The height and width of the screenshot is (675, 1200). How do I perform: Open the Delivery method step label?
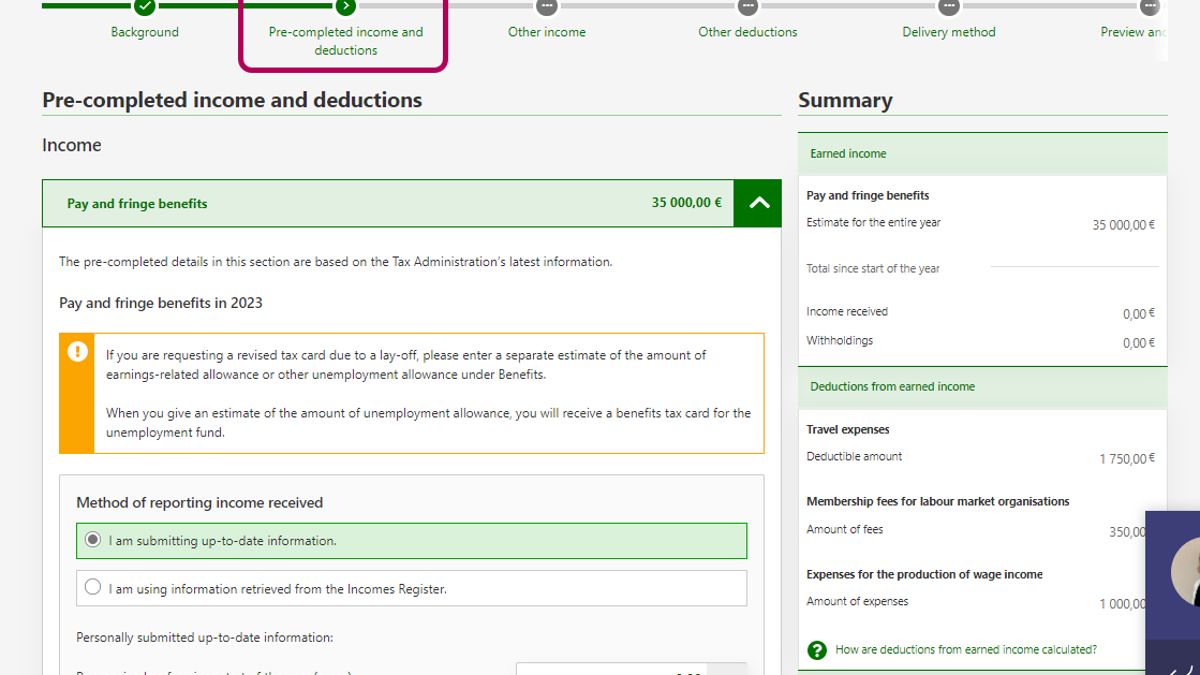coord(949,32)
